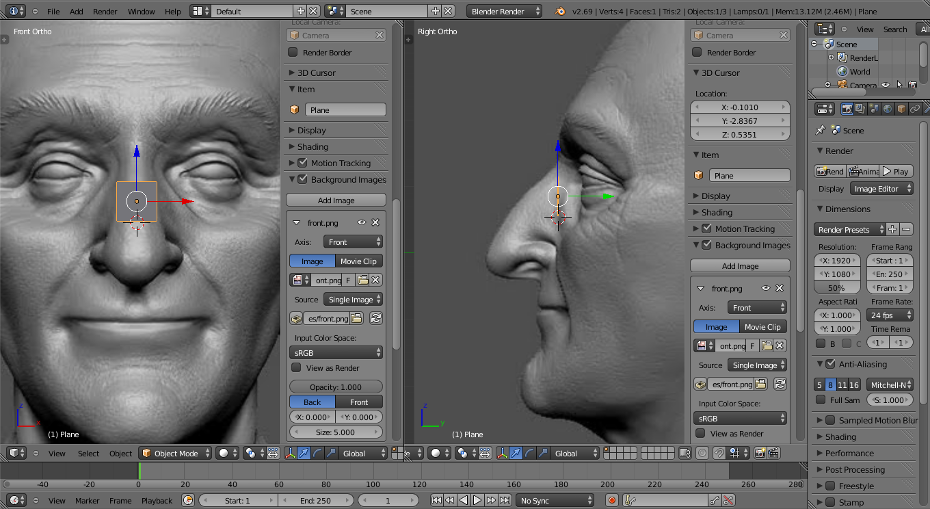Select right viewport rotate manipulator arc icon
930x509 pixels.
(530, 453)
